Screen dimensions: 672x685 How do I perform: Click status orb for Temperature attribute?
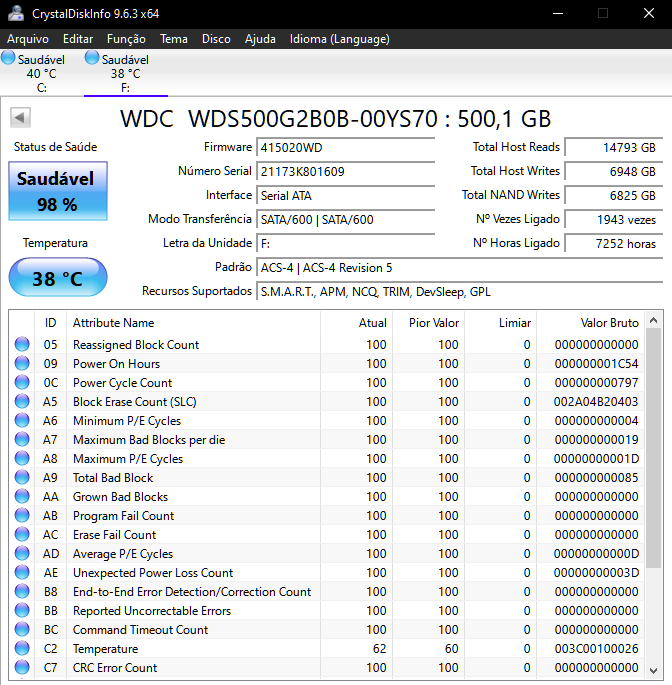pyautogui.click(x=22, y=648)
